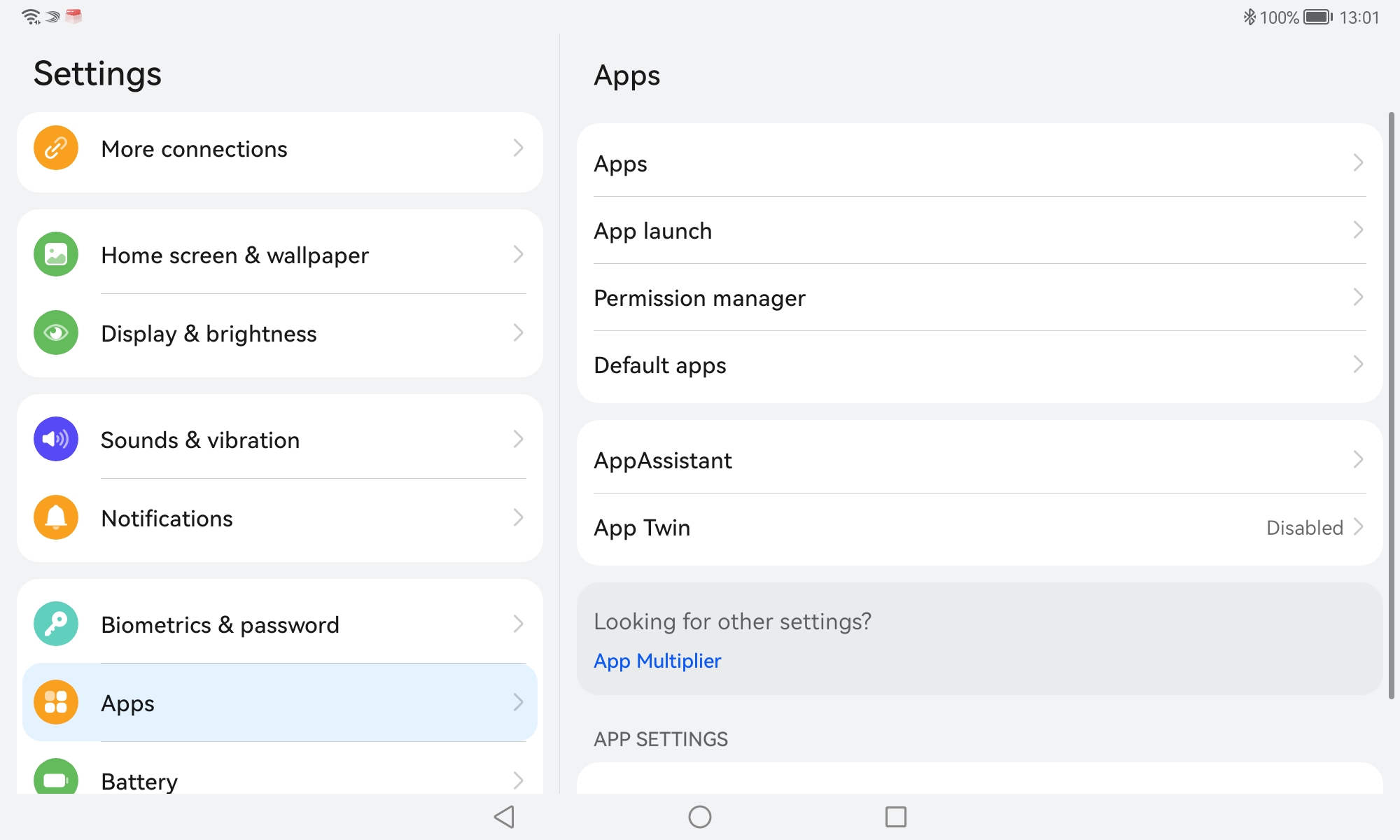Expand Sounds & vibration chevron
Viewport: 1400px width, 840px height.
coord(518,439)
